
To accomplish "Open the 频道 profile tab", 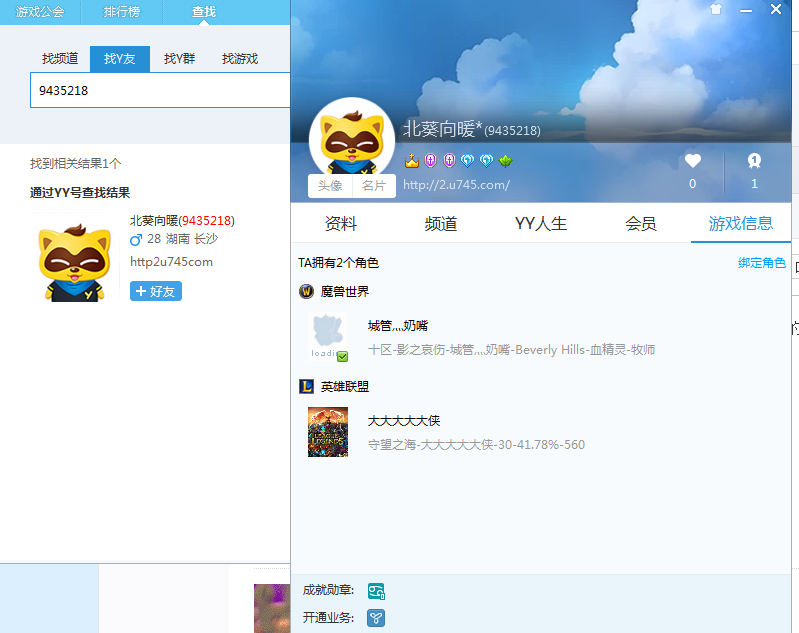I will (x=441, y=223).
